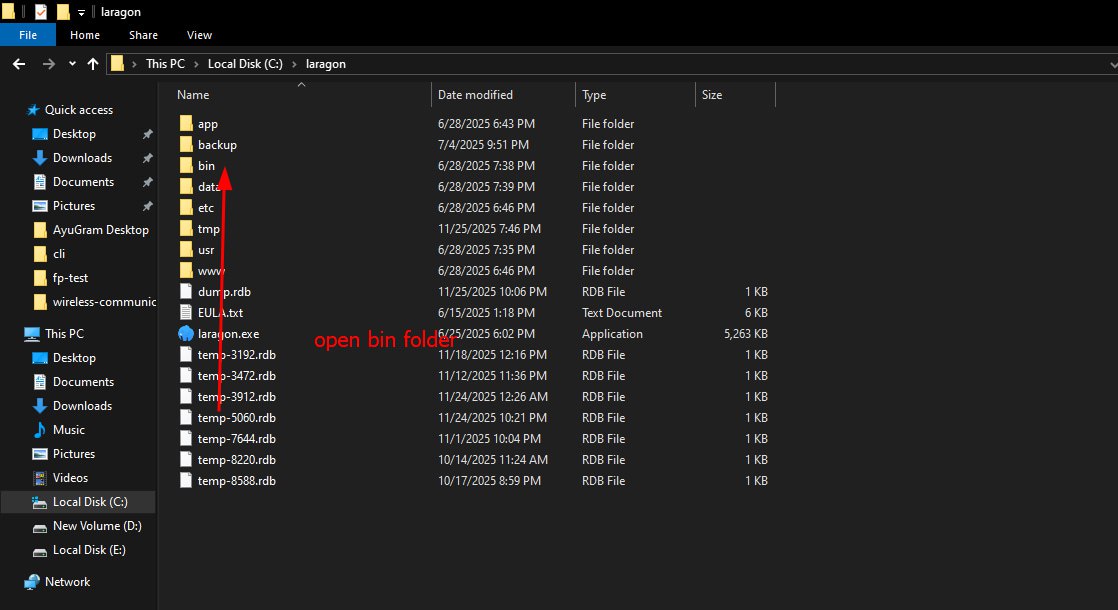Select file temp-3472.rdb
Image resolution: width=1118 pixels, height=610 pixels.
(x=237, y=376)
